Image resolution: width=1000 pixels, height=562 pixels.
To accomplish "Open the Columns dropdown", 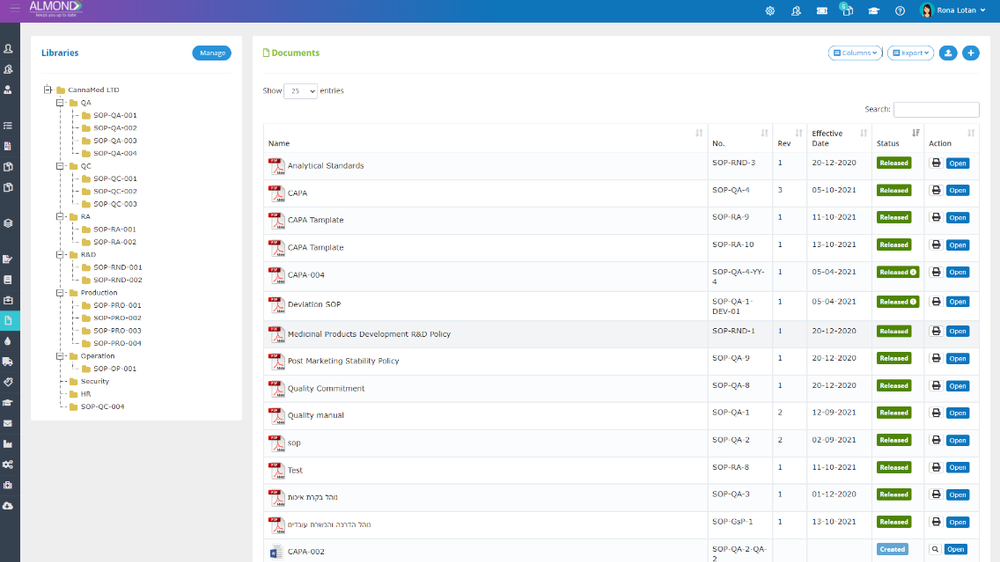I will tap(855, 53).
